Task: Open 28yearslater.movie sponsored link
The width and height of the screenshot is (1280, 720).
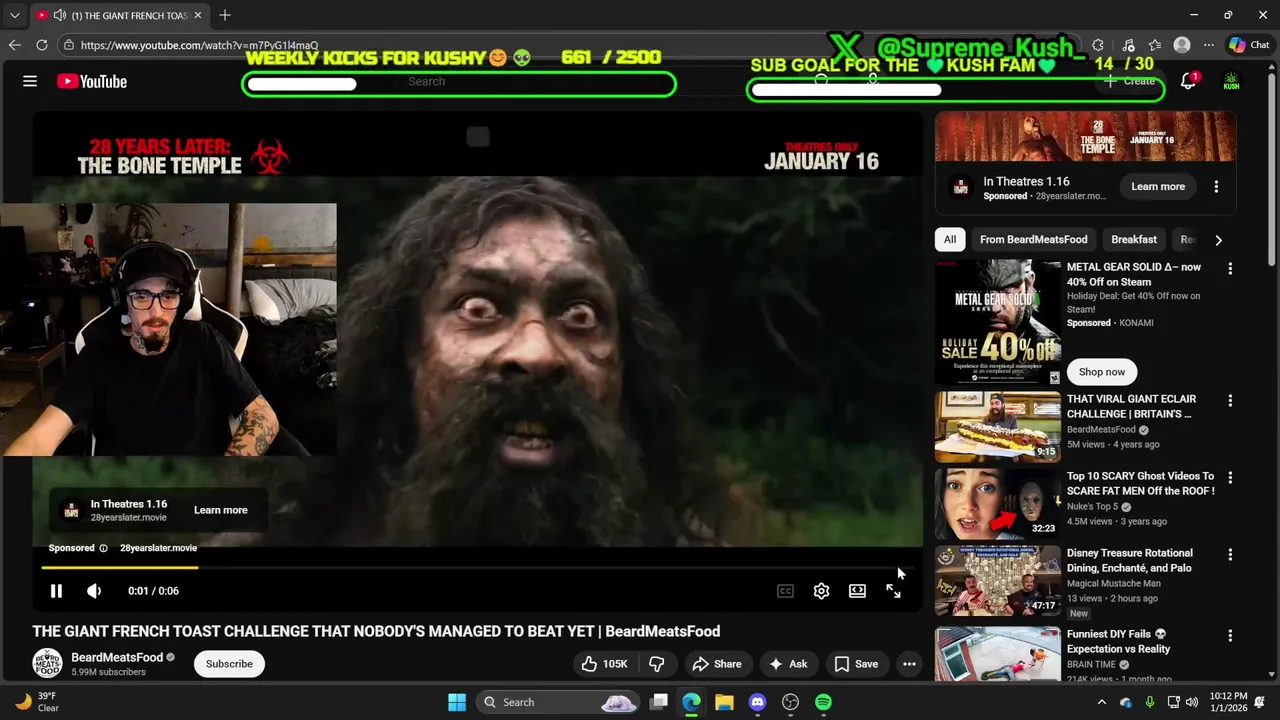Action: (158, 548)
